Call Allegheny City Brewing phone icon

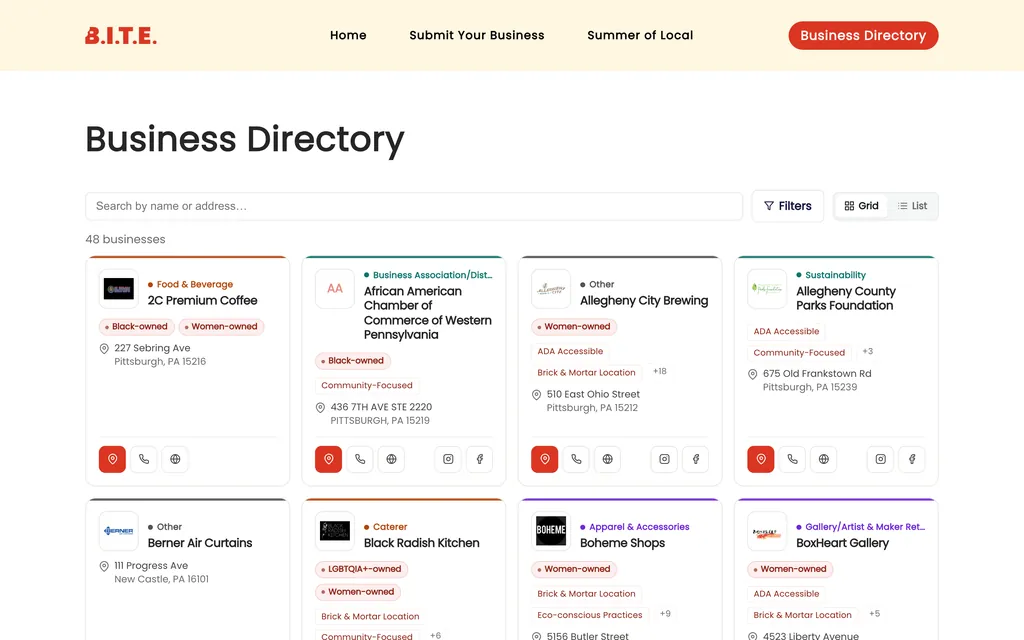tap(576, 459)
